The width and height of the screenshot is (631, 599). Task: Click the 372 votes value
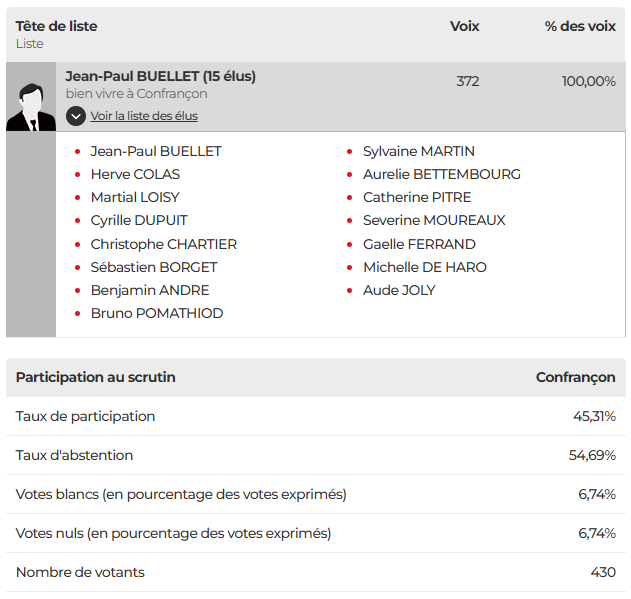coord(467,81)
